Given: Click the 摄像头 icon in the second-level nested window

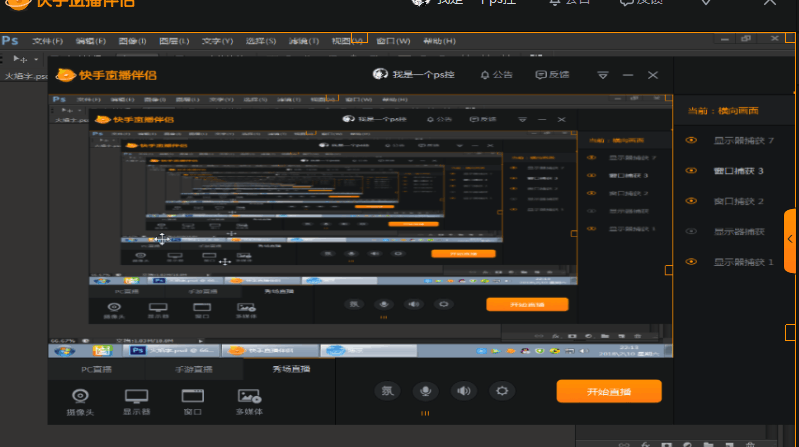Looking at the screenshot, I should (114, 307).
